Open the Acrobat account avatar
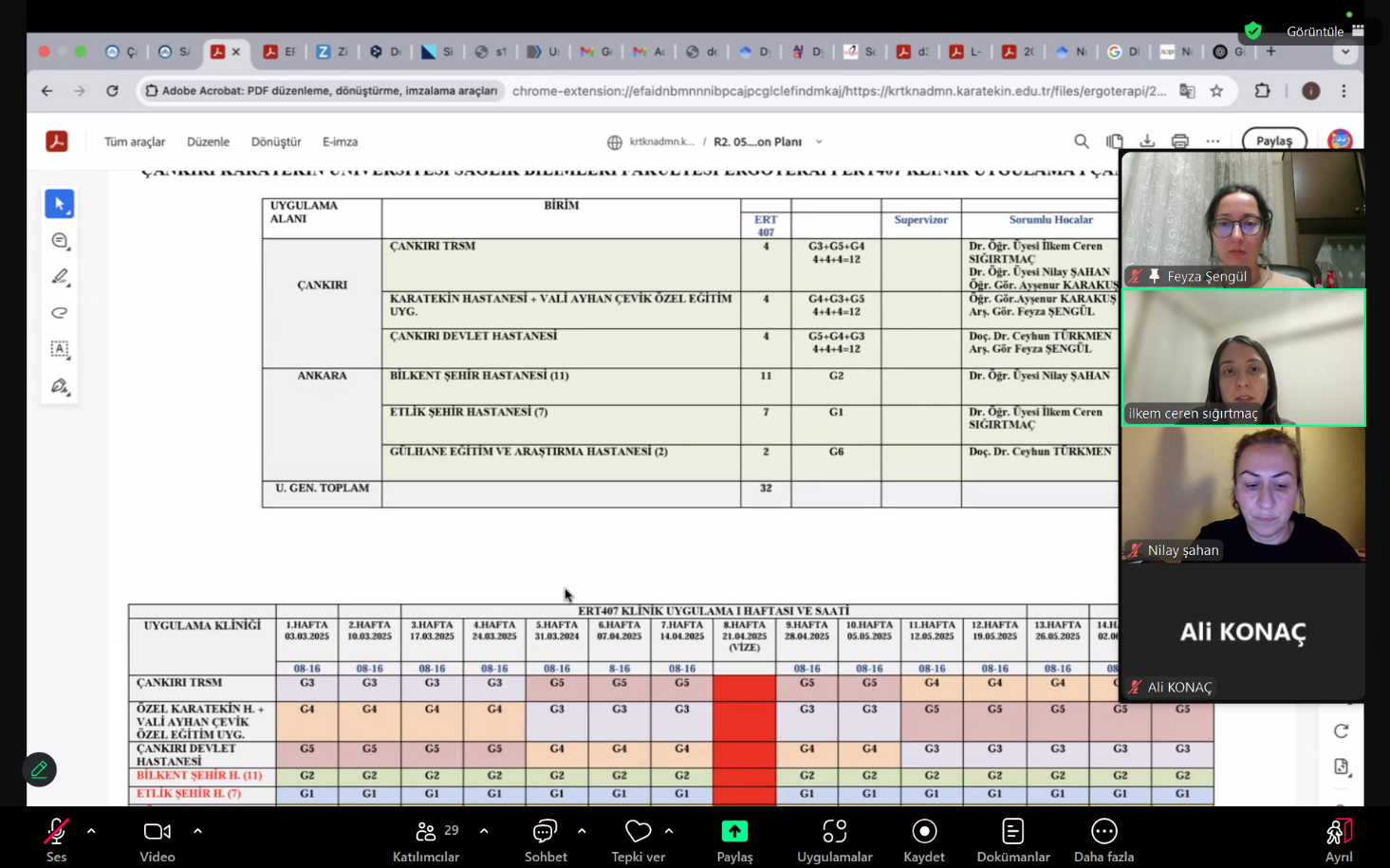This screenshot has height=868, width=1390. coord(1340,140)
